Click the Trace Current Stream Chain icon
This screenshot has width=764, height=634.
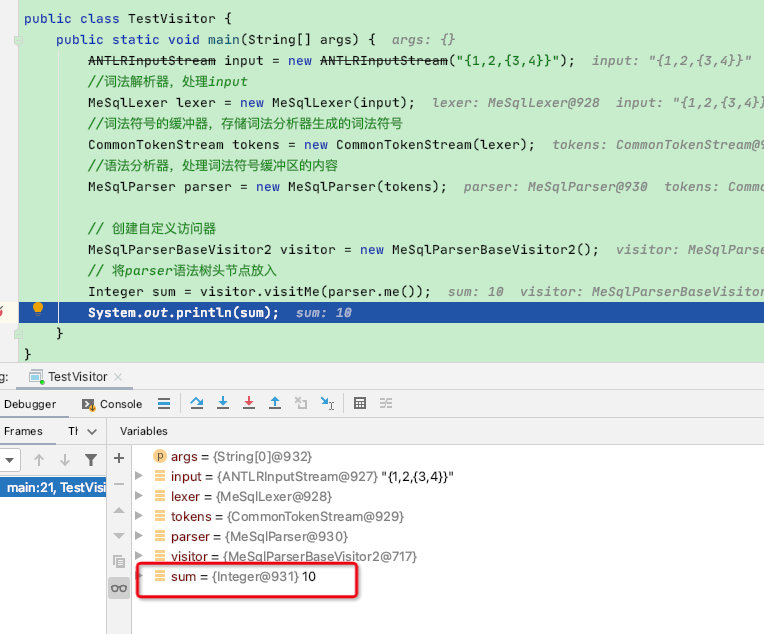point(386,403)
